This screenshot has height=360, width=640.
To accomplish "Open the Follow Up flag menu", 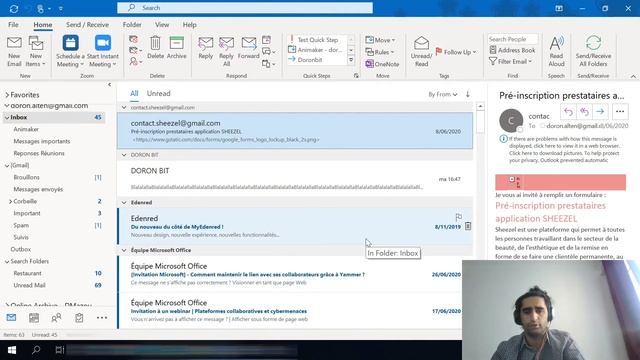I will click(x=456, y=52).
